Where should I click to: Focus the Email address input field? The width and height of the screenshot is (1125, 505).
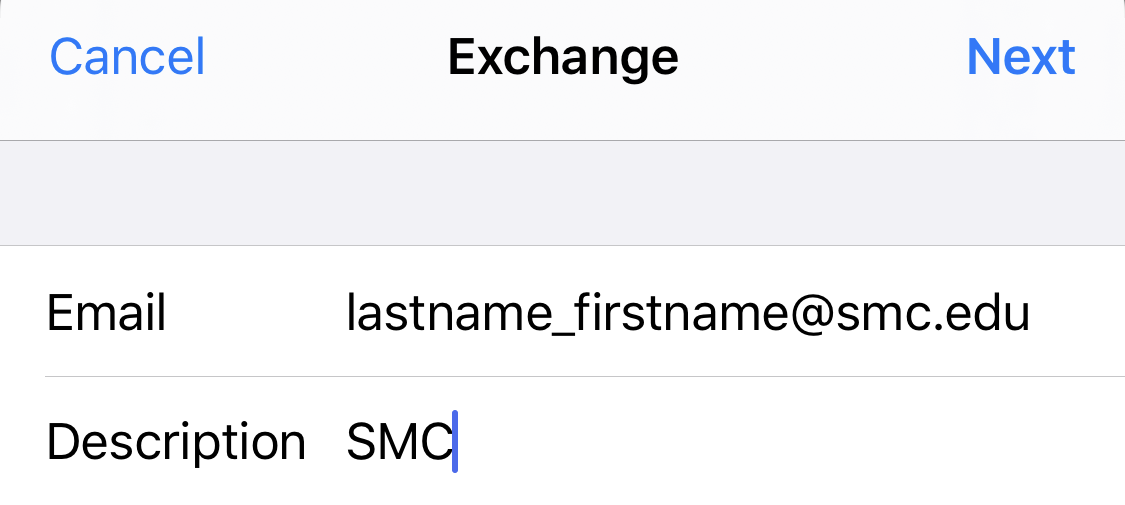coord(688,314)
